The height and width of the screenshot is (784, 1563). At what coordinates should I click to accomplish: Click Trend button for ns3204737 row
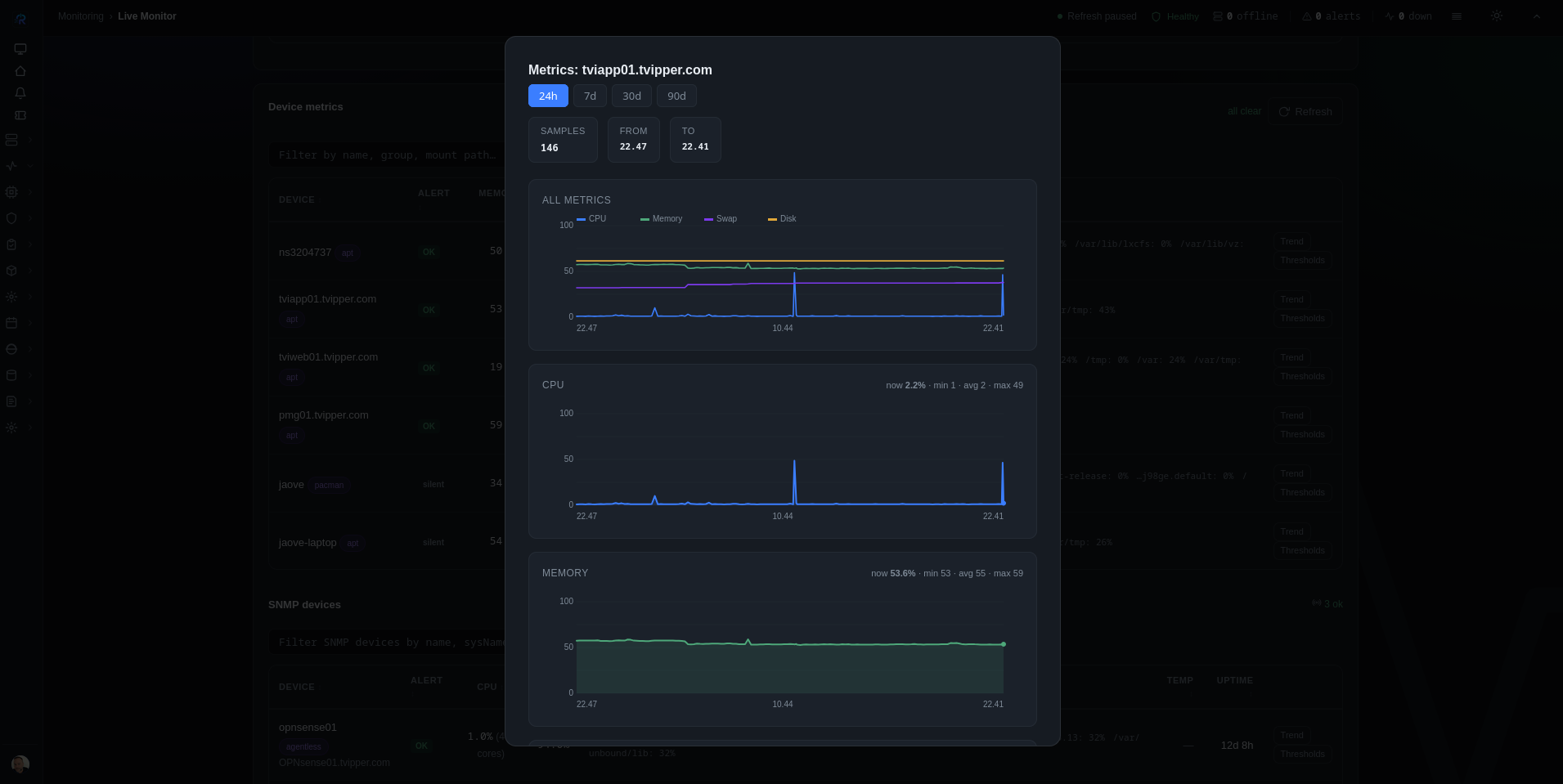point(1291,241)
